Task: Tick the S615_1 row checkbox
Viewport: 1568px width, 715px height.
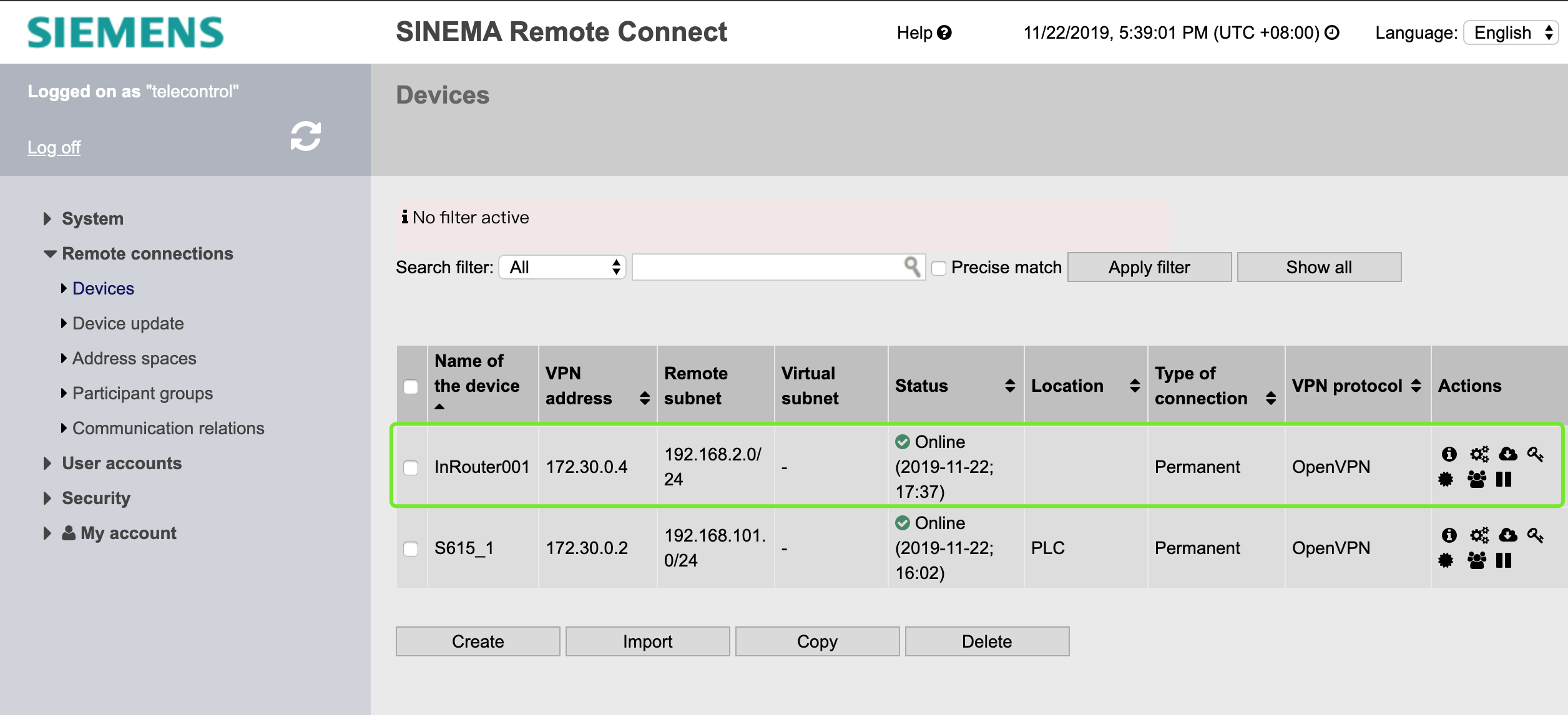Action: pos(411,548)
